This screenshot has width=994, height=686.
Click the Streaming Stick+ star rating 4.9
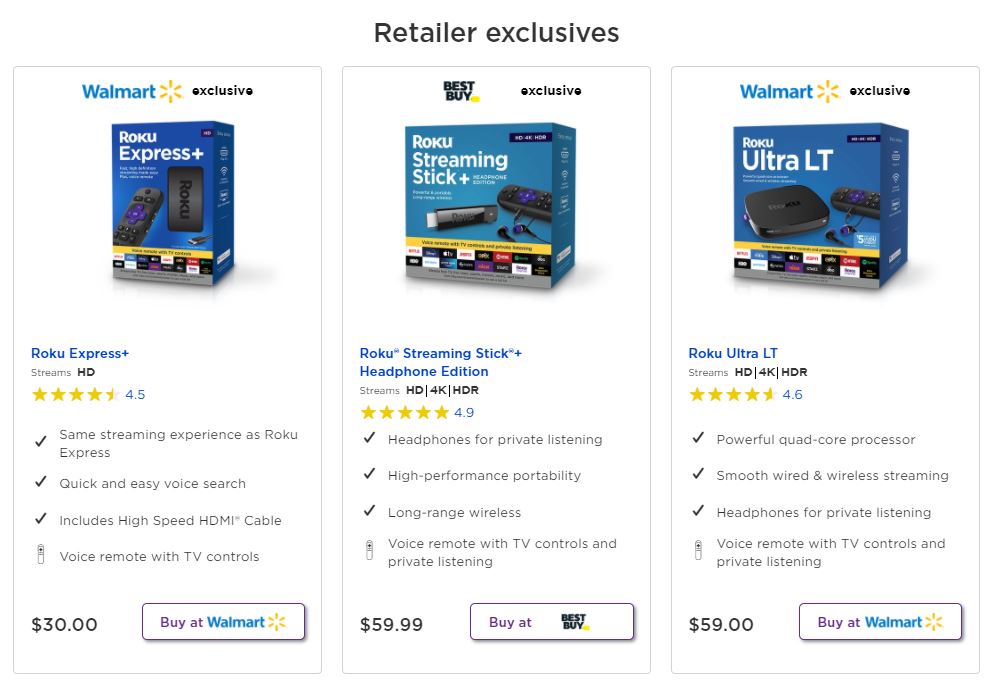(x=416, y=413)
